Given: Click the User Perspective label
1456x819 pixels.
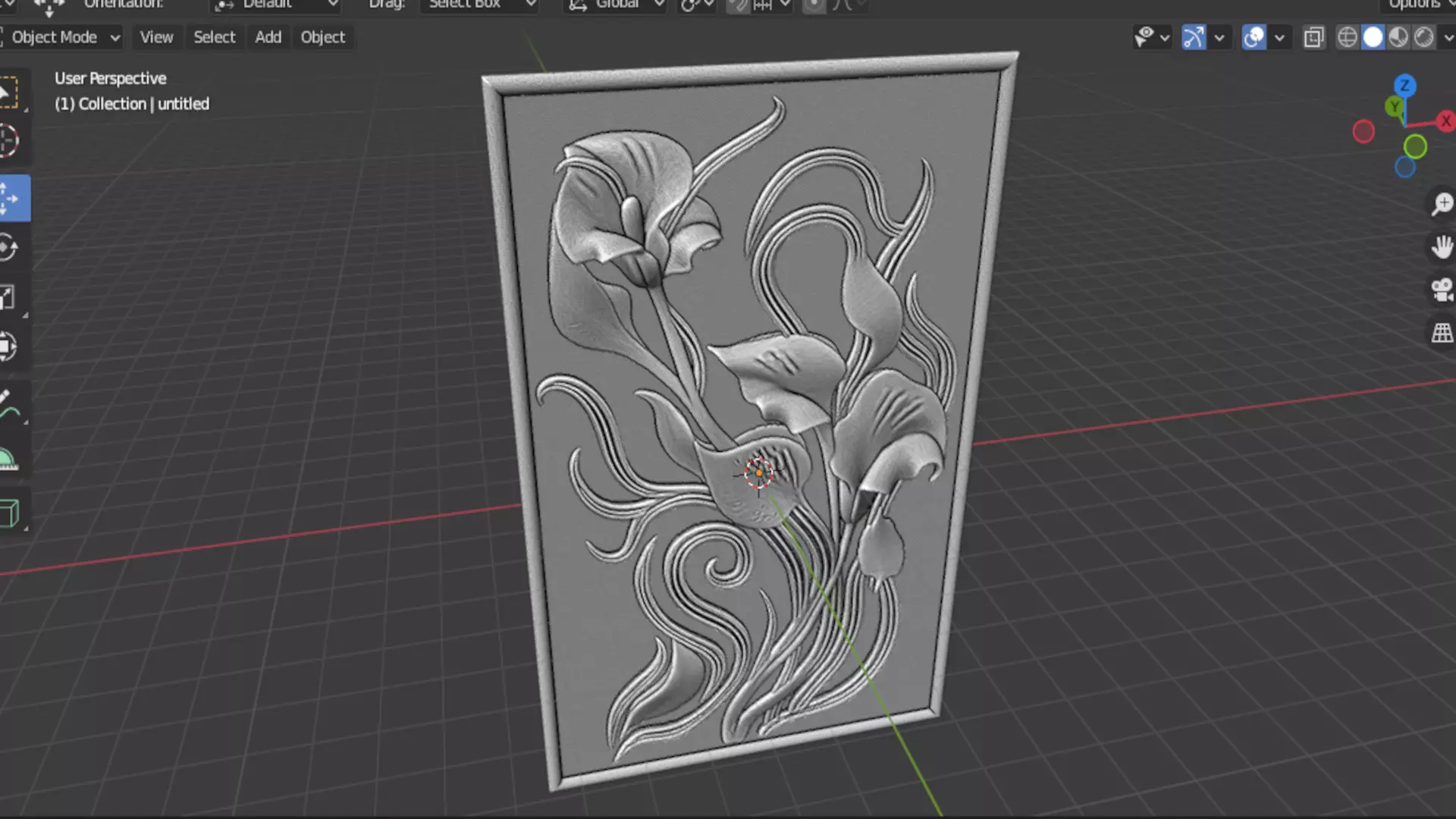Looking at the screenshot, I should [x=110, y=79].
